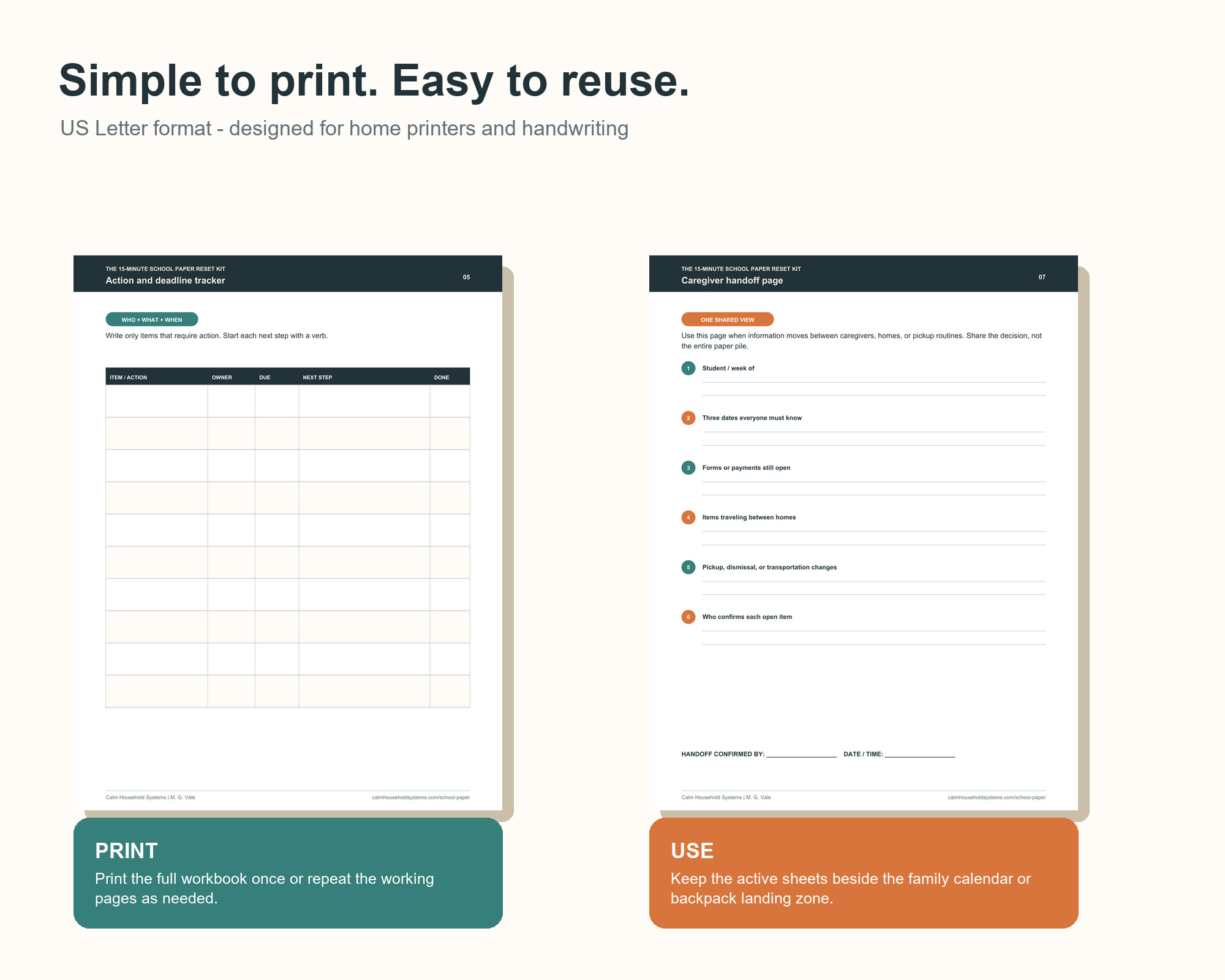This screenshot has height=980, width=1225.
Task: Click orange circle 6 by Who confirms each item
Action: [688, 617]
